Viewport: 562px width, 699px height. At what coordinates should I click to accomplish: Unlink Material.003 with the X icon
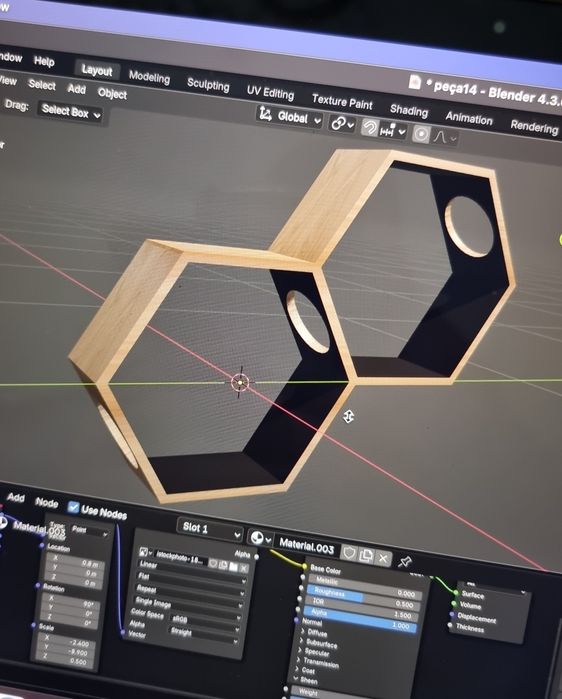(x=383, y=558)
